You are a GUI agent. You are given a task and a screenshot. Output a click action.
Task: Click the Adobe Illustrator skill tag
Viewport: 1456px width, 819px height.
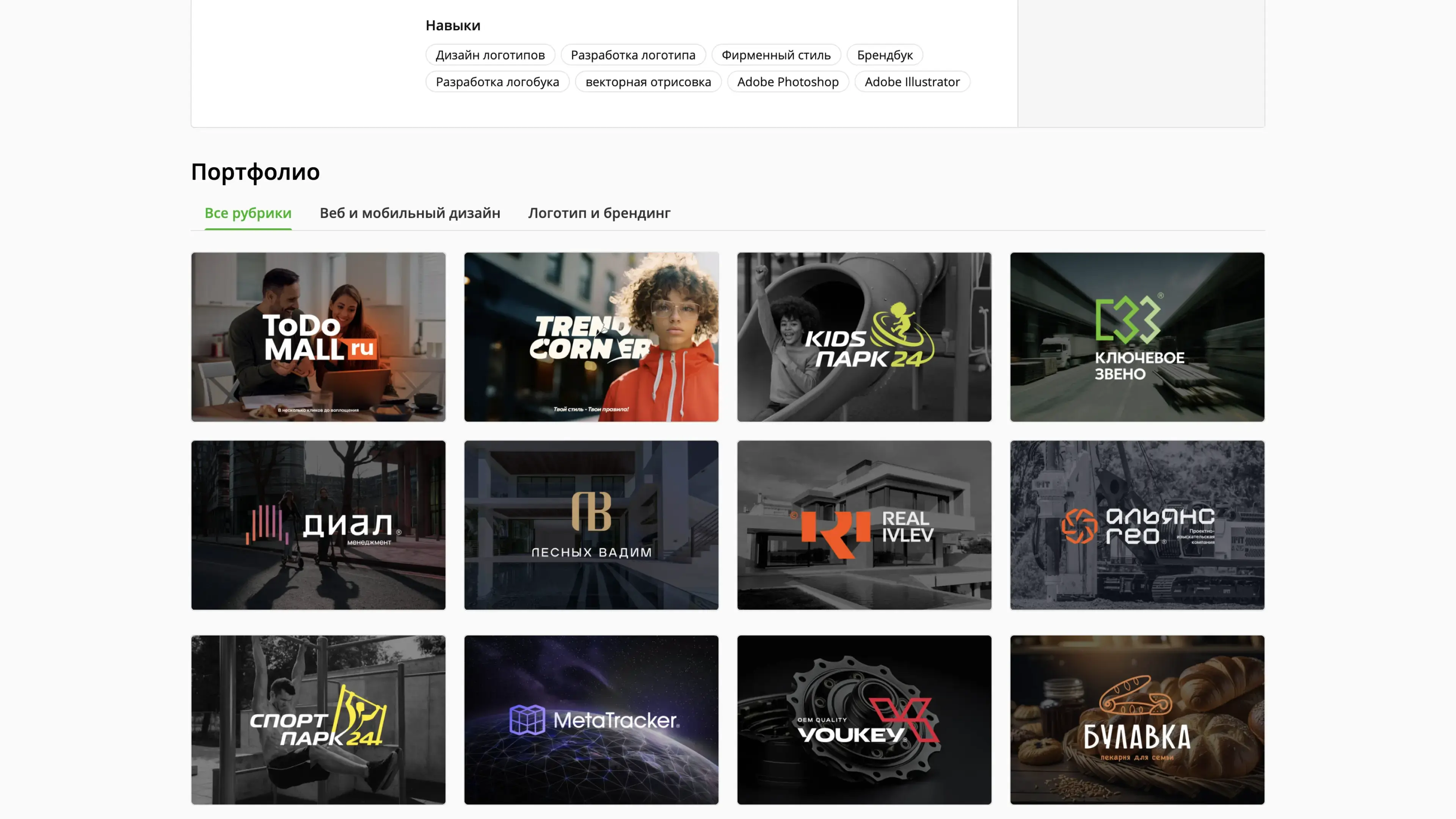click(912, 82)
